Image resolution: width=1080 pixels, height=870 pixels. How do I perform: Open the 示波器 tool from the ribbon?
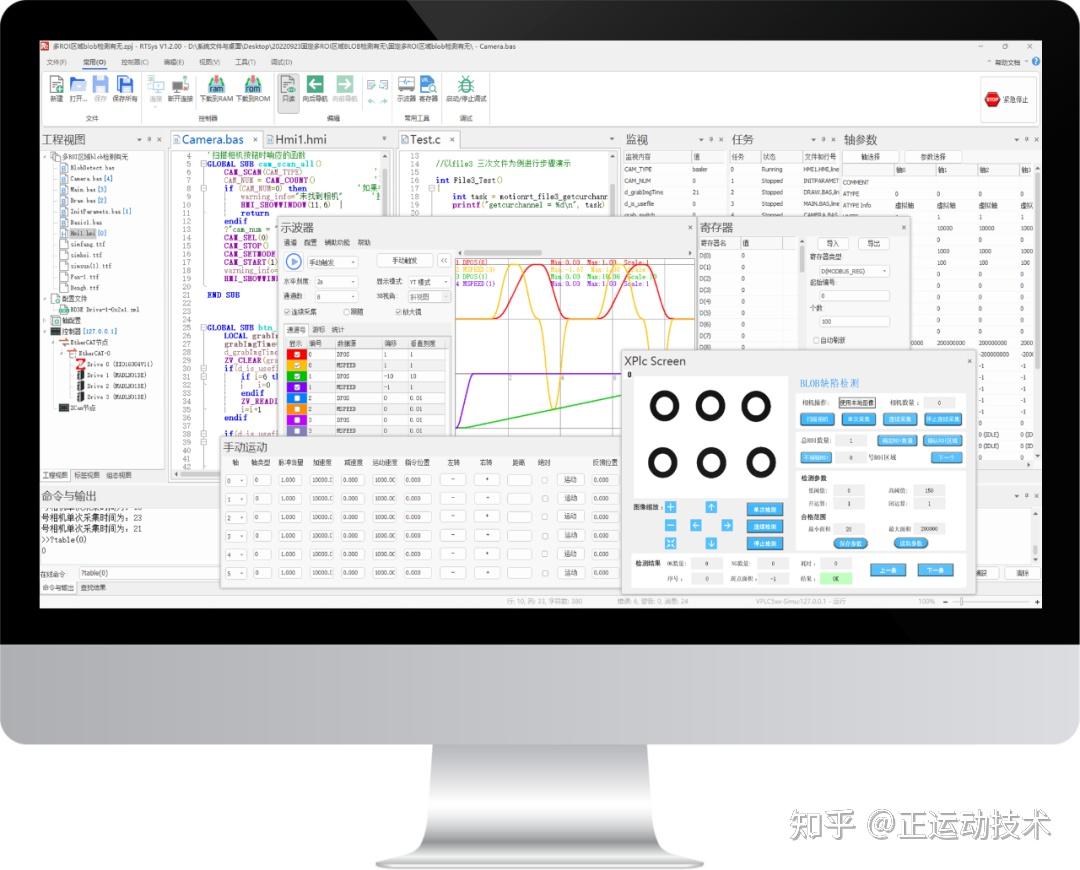[x=407, y=85]
